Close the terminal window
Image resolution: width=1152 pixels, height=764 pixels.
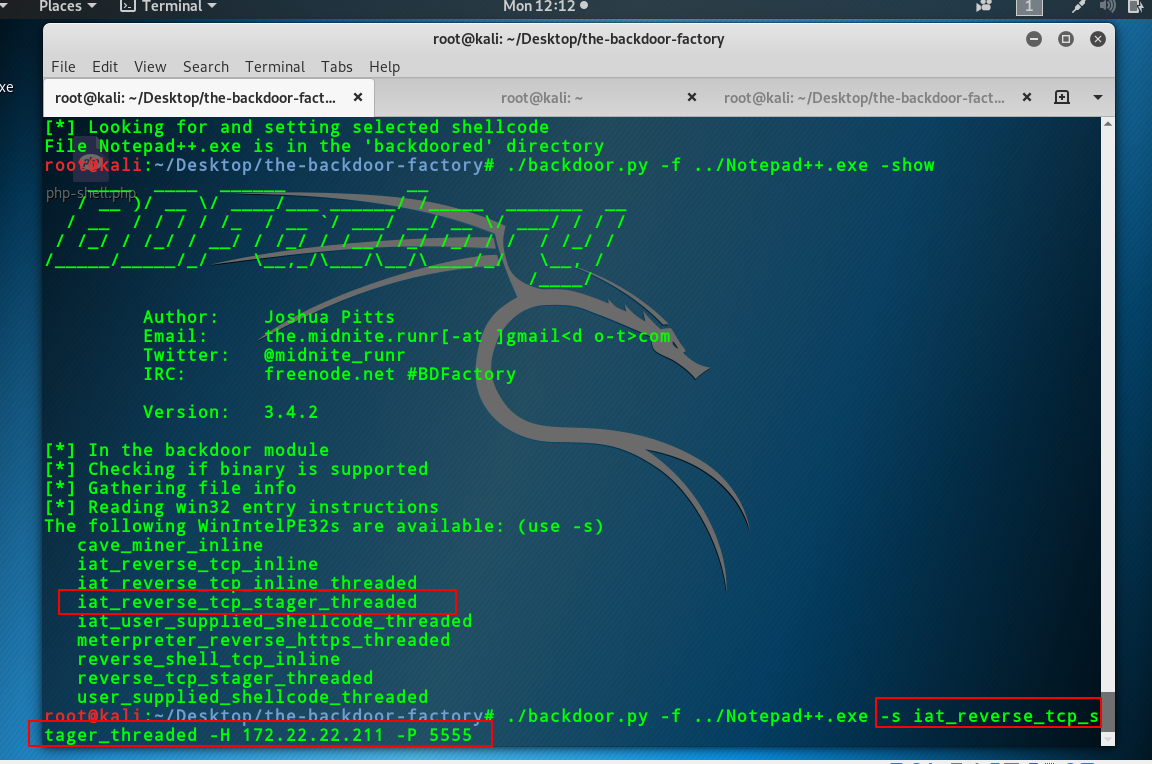[1098, 39]
